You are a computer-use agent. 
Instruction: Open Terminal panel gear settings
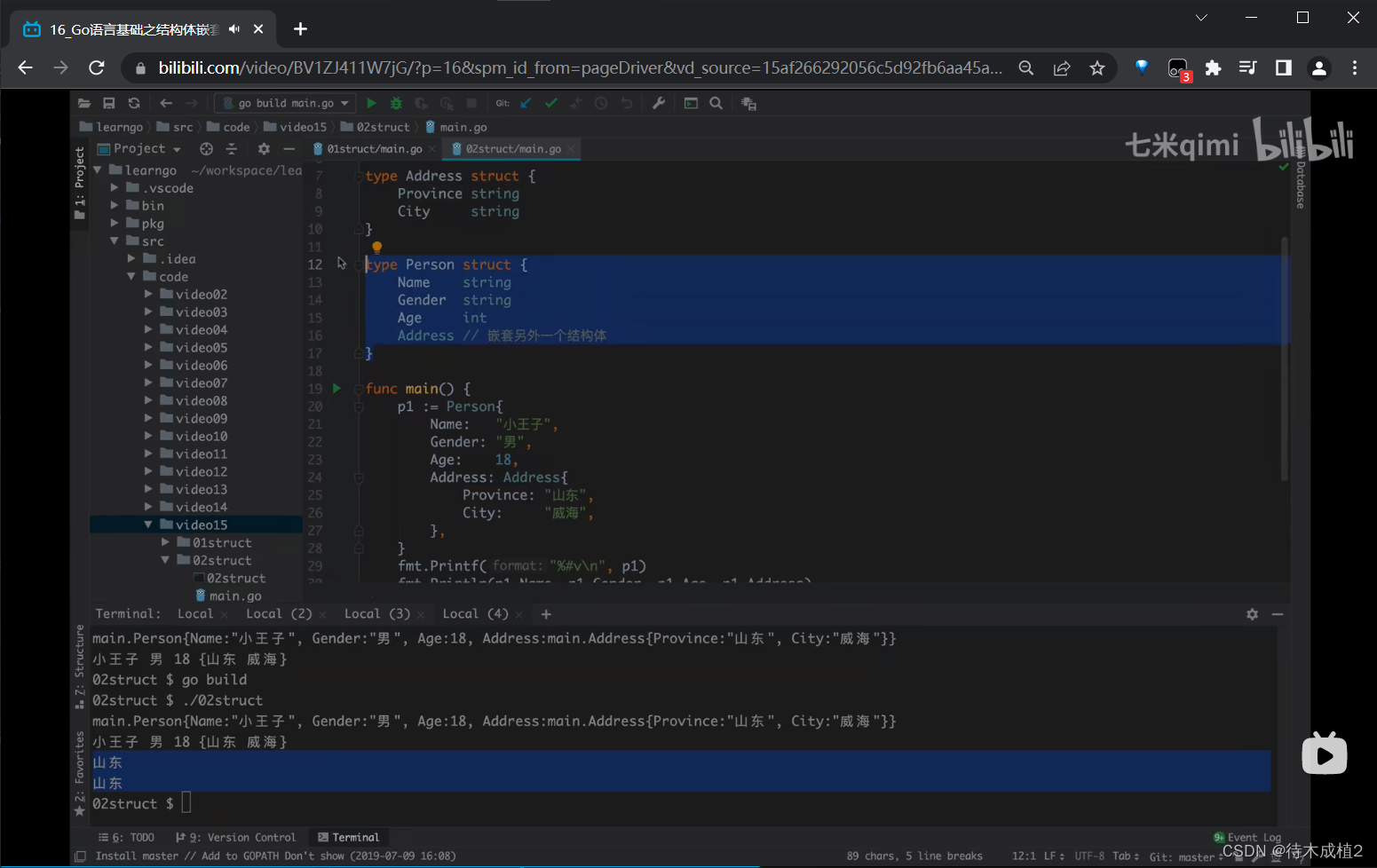(1252, 614)
